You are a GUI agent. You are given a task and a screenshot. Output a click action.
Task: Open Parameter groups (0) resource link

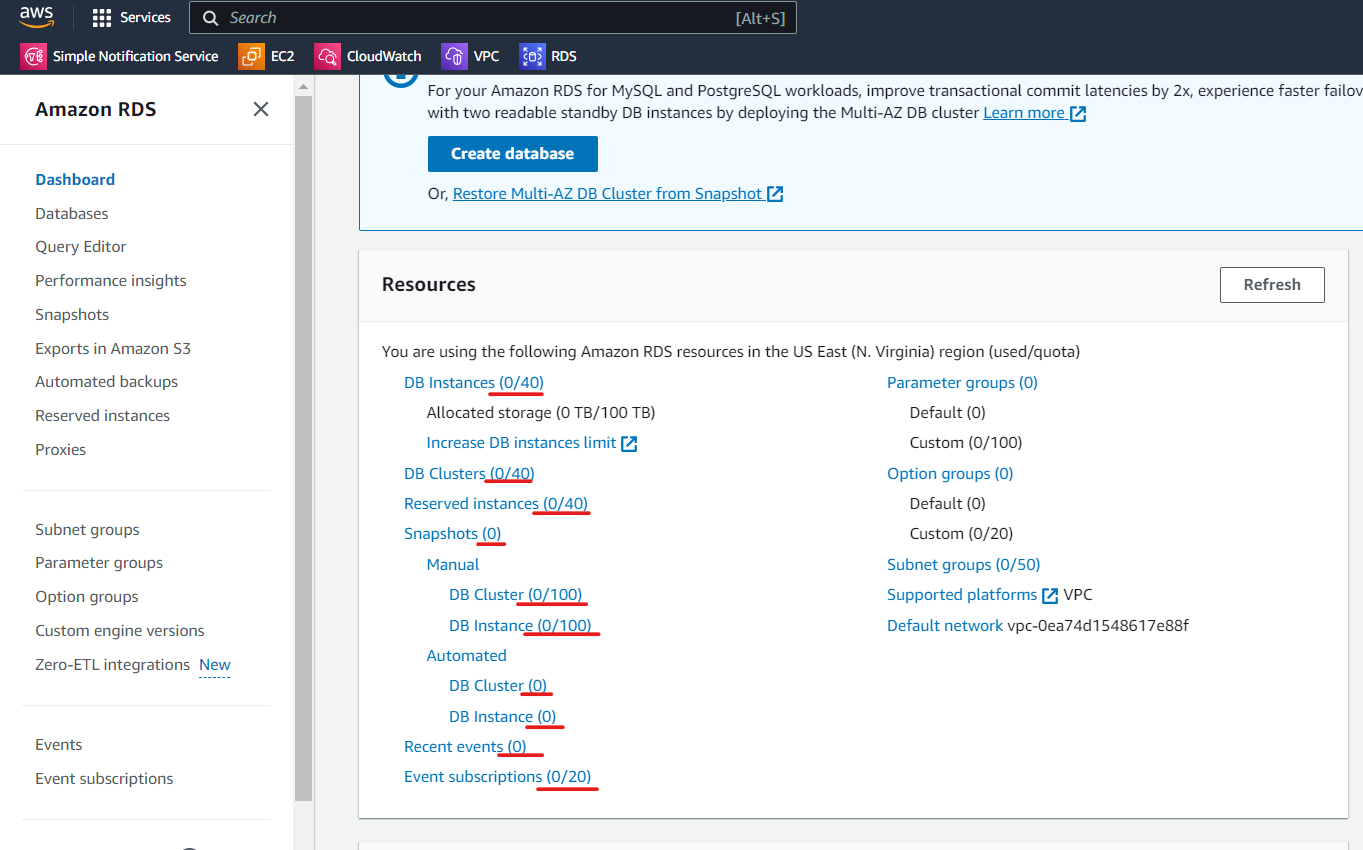pyautogui.click(x=962, y=383)
